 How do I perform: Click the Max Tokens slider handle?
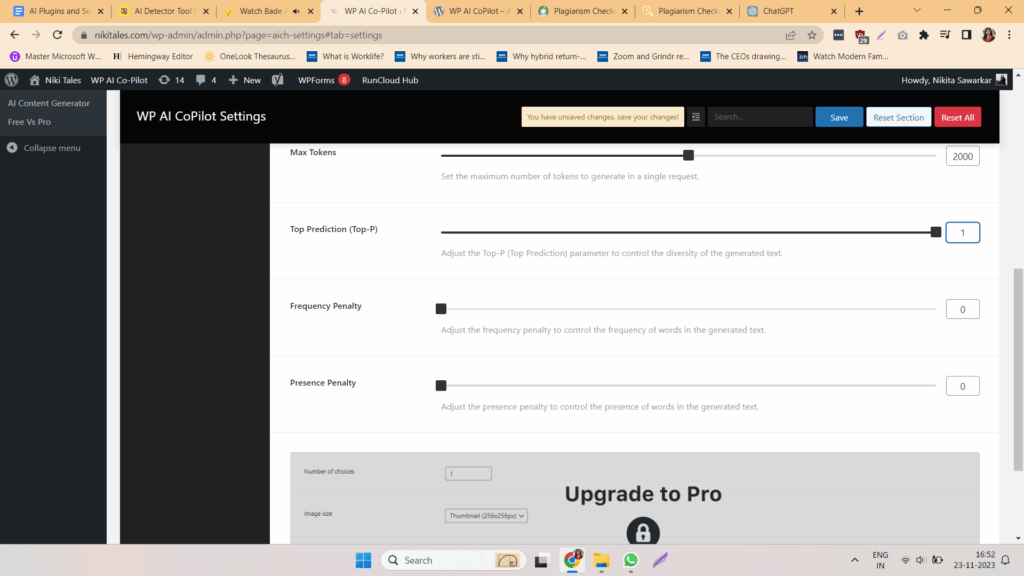click(688, 155)
